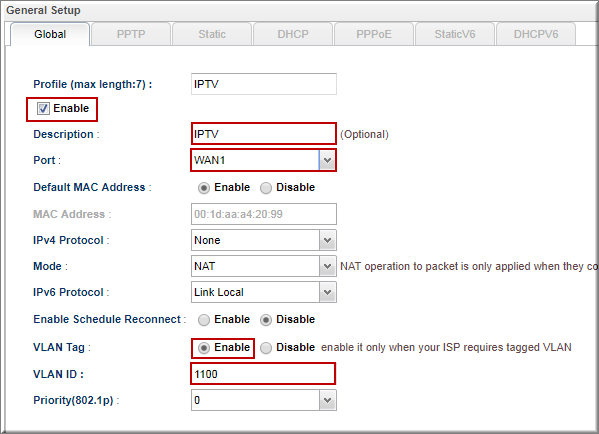Open the Mode NAT dropdown
This screenshot has width=599, height=434.
coord(264,266)
